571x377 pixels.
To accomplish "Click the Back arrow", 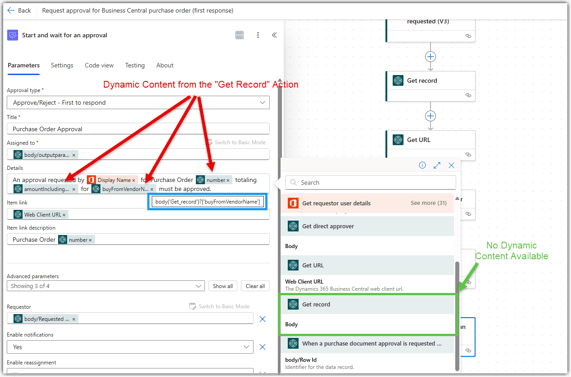I will (11, 11).
